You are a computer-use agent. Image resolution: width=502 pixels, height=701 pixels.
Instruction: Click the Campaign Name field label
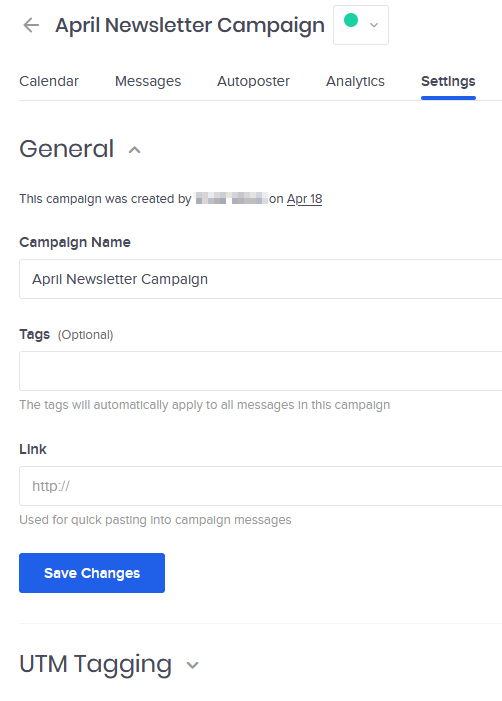point(75,242)
